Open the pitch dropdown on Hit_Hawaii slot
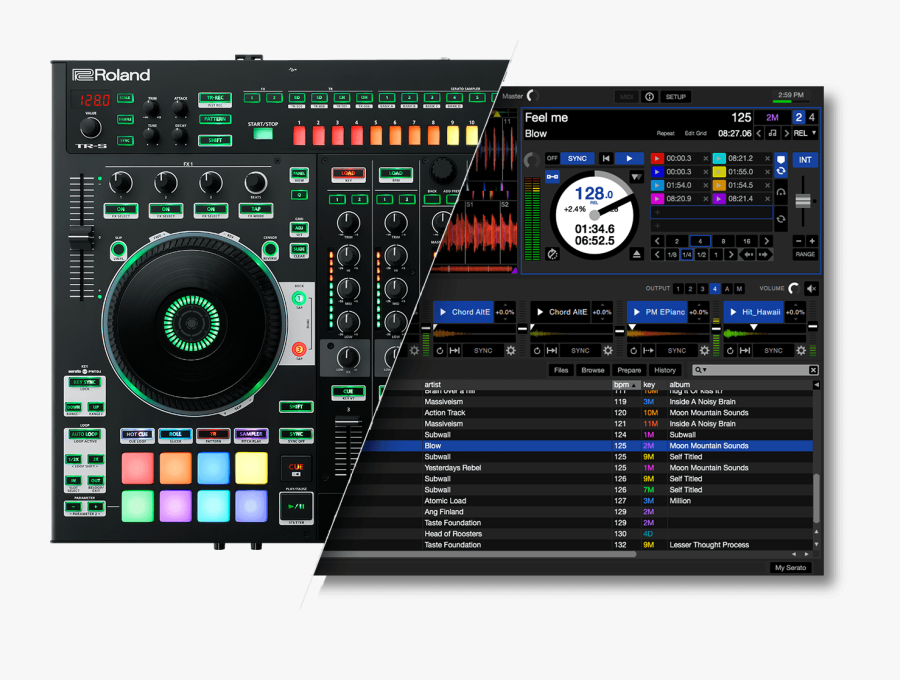This screenshot has height=680, width=900. [794, 311]
